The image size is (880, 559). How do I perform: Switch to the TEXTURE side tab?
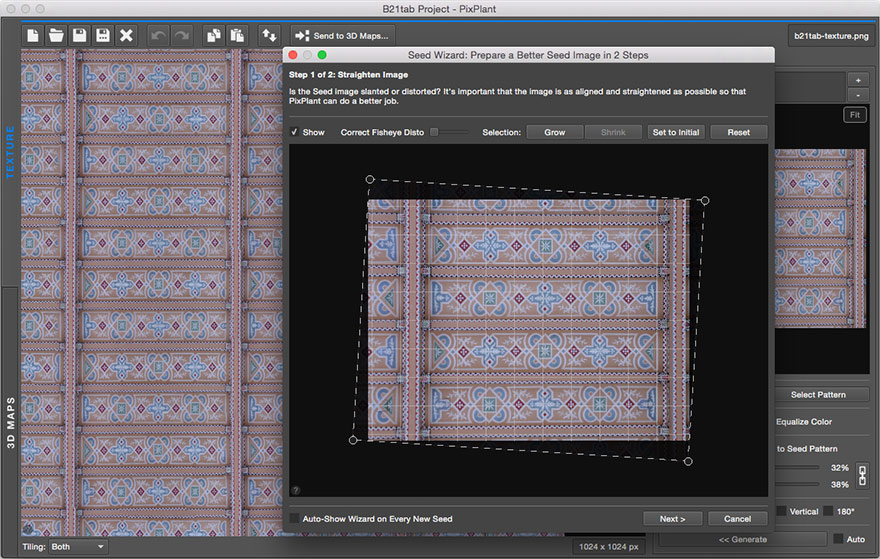point(10,152)
